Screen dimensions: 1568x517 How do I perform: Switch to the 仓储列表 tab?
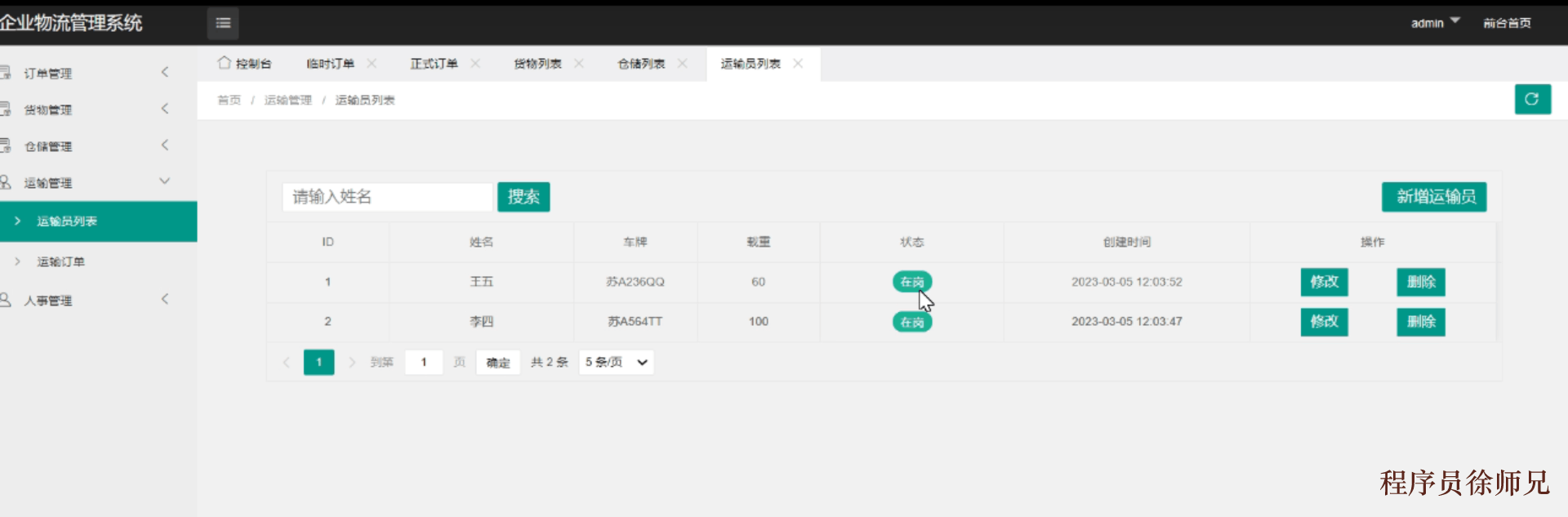tap(642, 64)
